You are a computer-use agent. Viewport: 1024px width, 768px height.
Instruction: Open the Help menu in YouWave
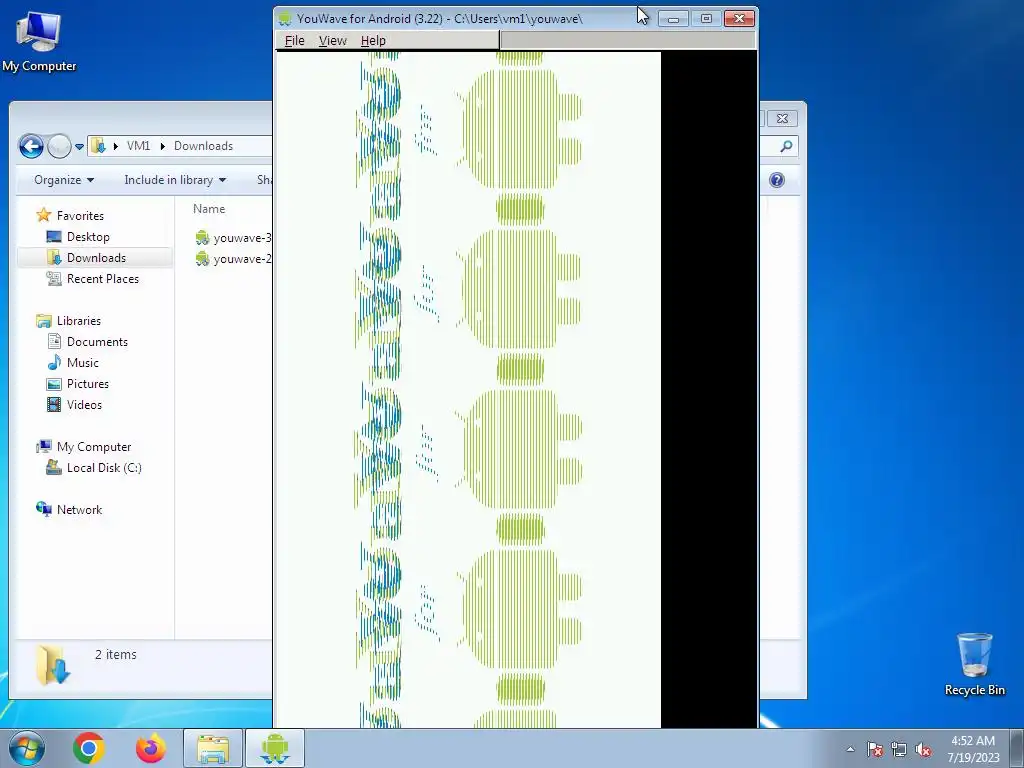373,40
